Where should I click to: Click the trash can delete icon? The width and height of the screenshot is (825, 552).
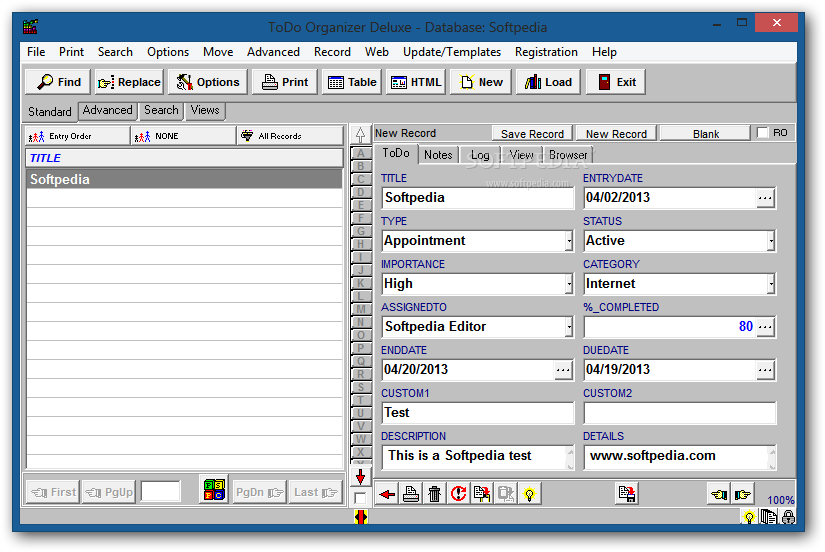pyautogui.click(x=435, y=494)
